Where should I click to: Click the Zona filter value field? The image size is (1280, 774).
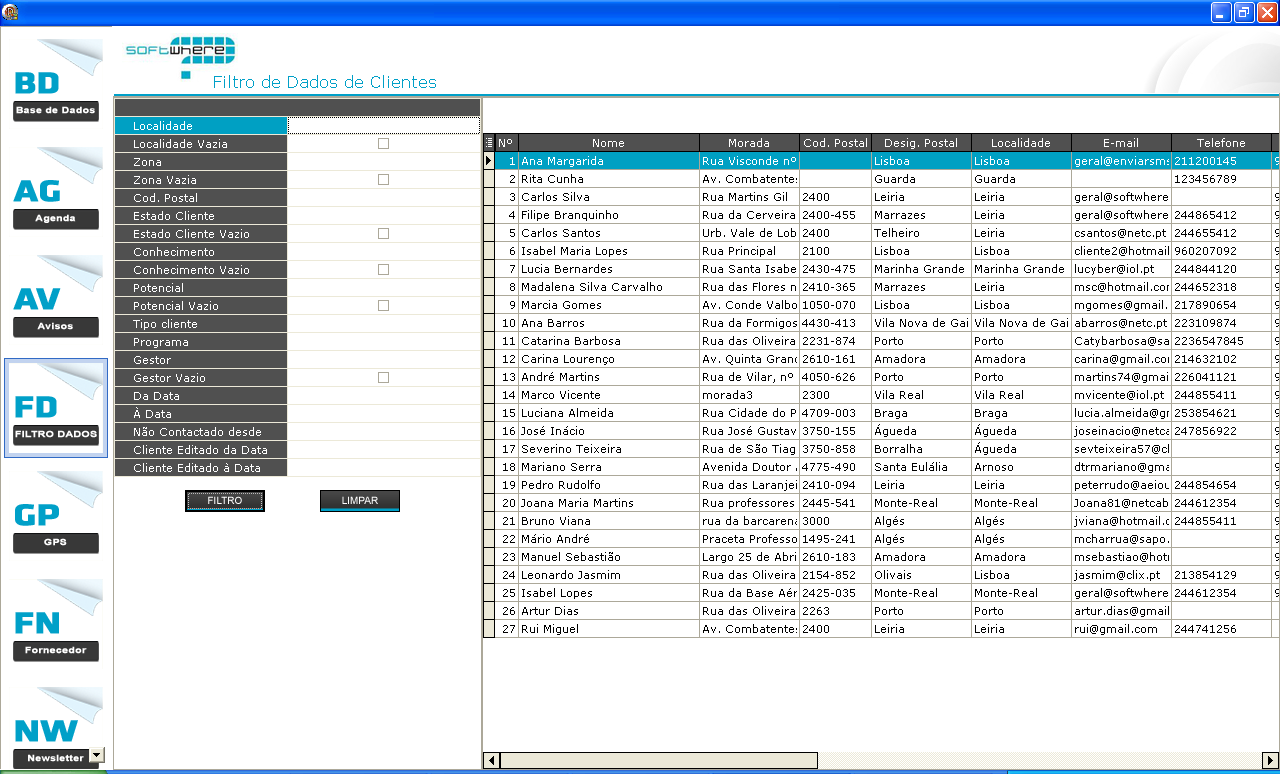pyautogui.click(x=384, y=162)
